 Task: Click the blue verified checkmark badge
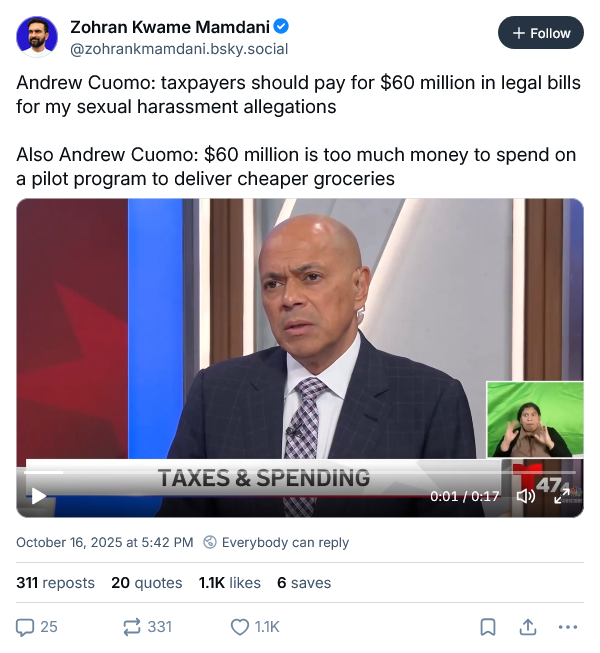[x=281, y=27]
